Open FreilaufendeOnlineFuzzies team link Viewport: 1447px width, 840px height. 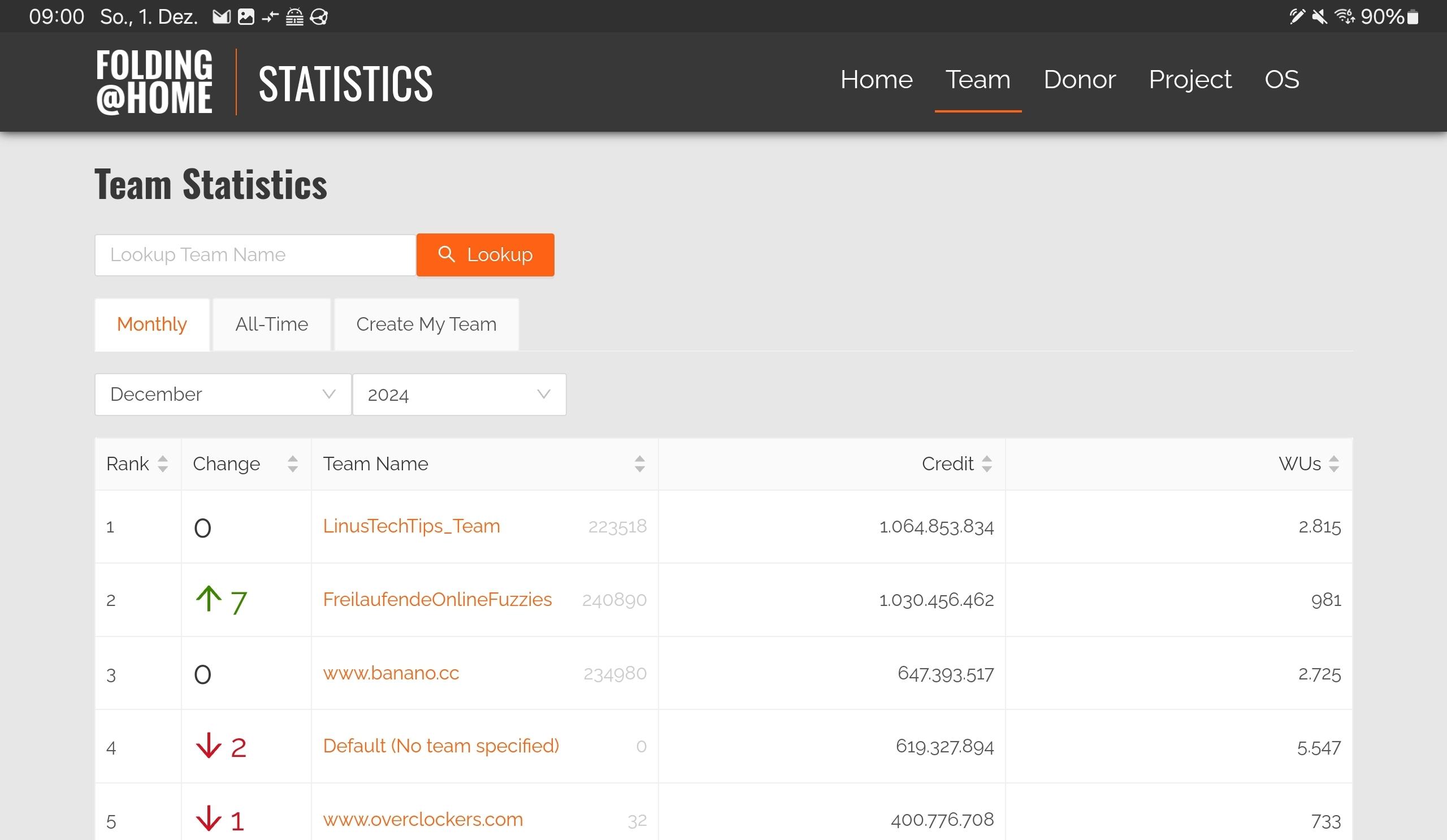click(437, 599)
